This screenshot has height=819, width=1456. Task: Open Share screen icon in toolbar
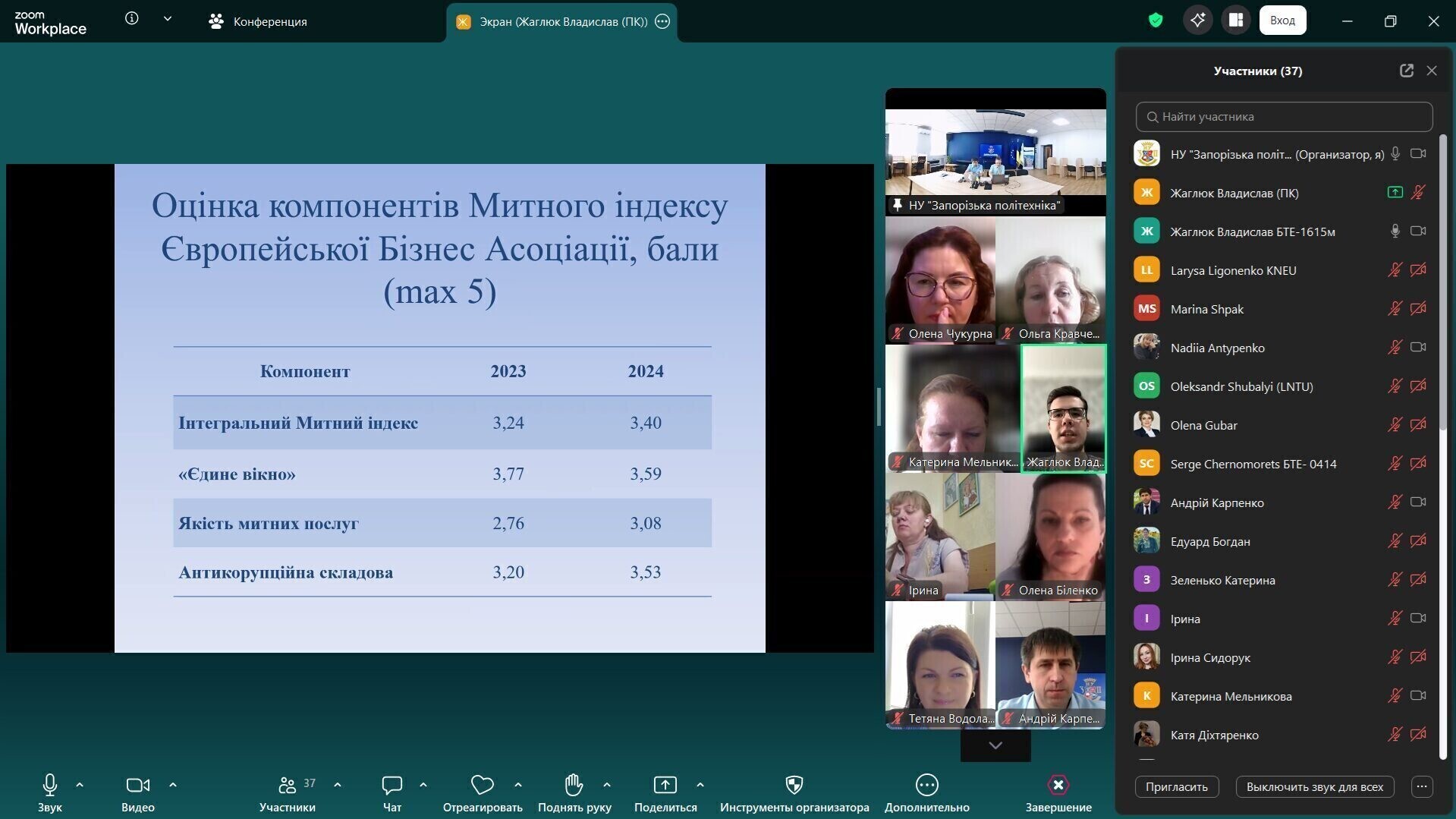point(665,785)
